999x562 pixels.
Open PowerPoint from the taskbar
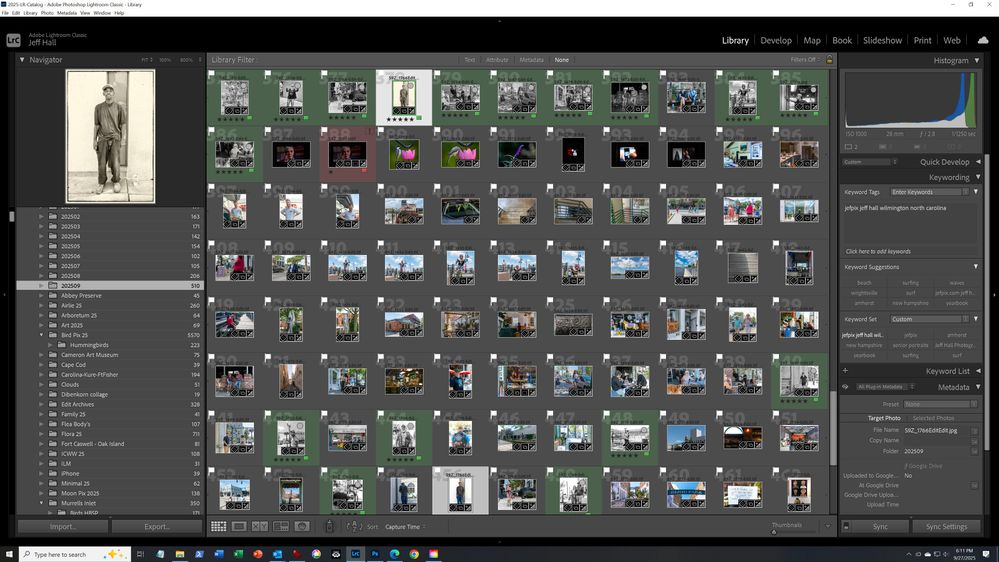point(257,554)
